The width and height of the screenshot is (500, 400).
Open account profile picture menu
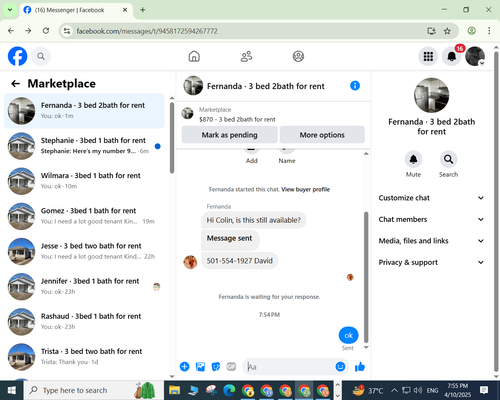(475, 56)
